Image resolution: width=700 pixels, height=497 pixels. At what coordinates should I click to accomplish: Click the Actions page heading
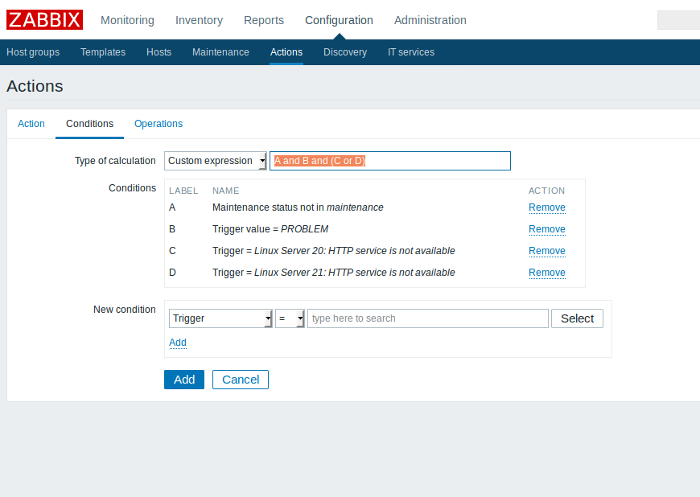tap(35, 86)
